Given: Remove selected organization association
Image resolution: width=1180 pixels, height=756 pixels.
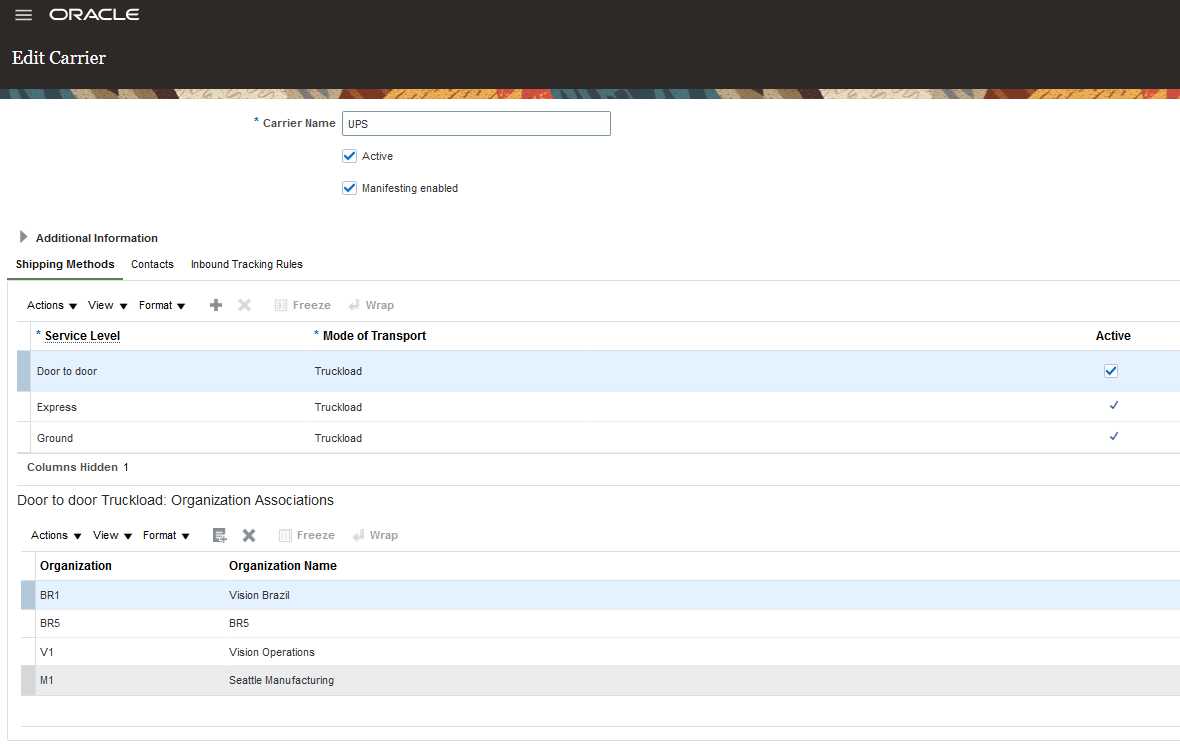Looking at the screenshot, I should point(249,535).
